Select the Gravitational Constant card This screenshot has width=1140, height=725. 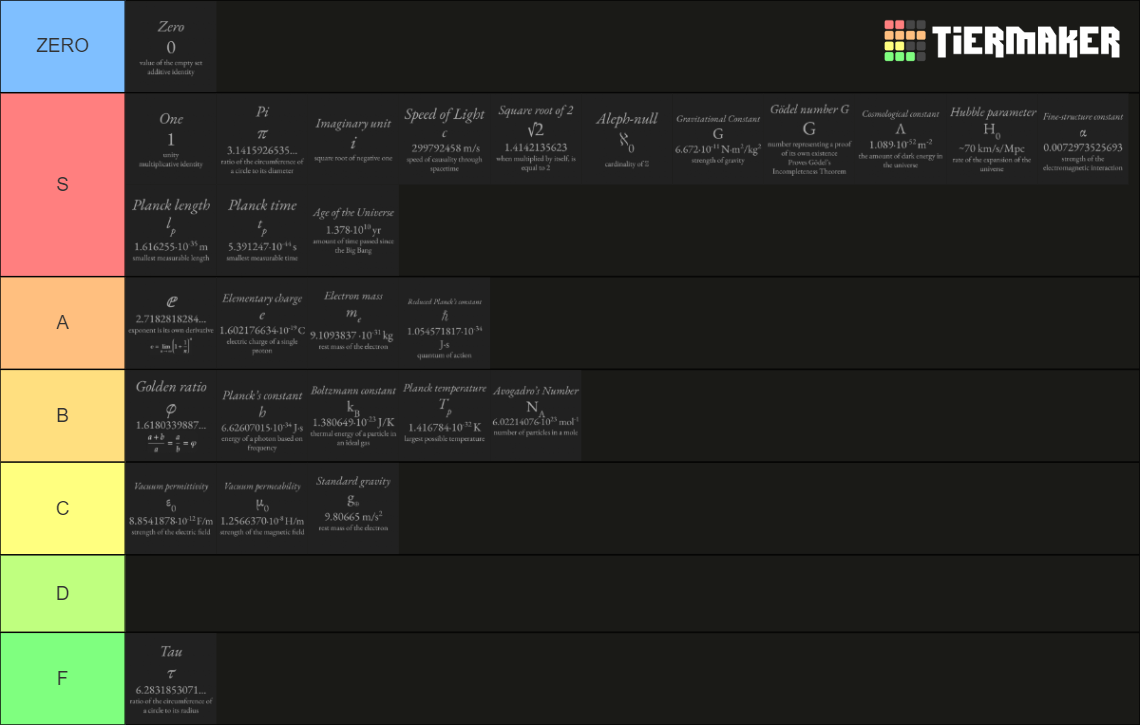point(718,139)
